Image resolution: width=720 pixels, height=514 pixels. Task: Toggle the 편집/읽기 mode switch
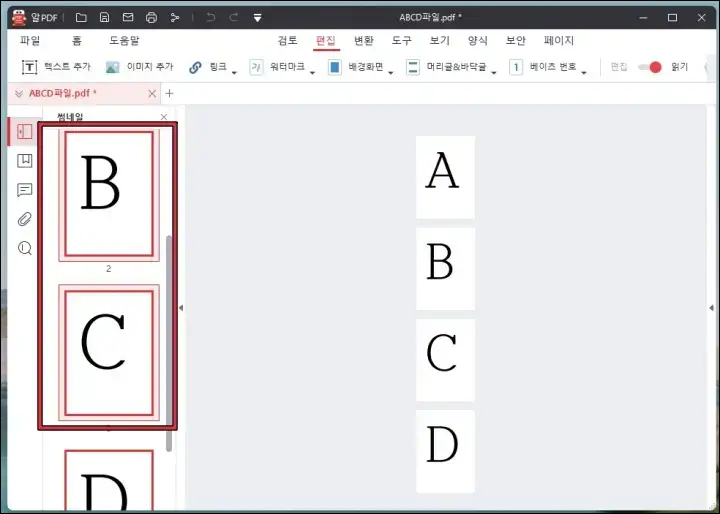click(x=650, y=67)
